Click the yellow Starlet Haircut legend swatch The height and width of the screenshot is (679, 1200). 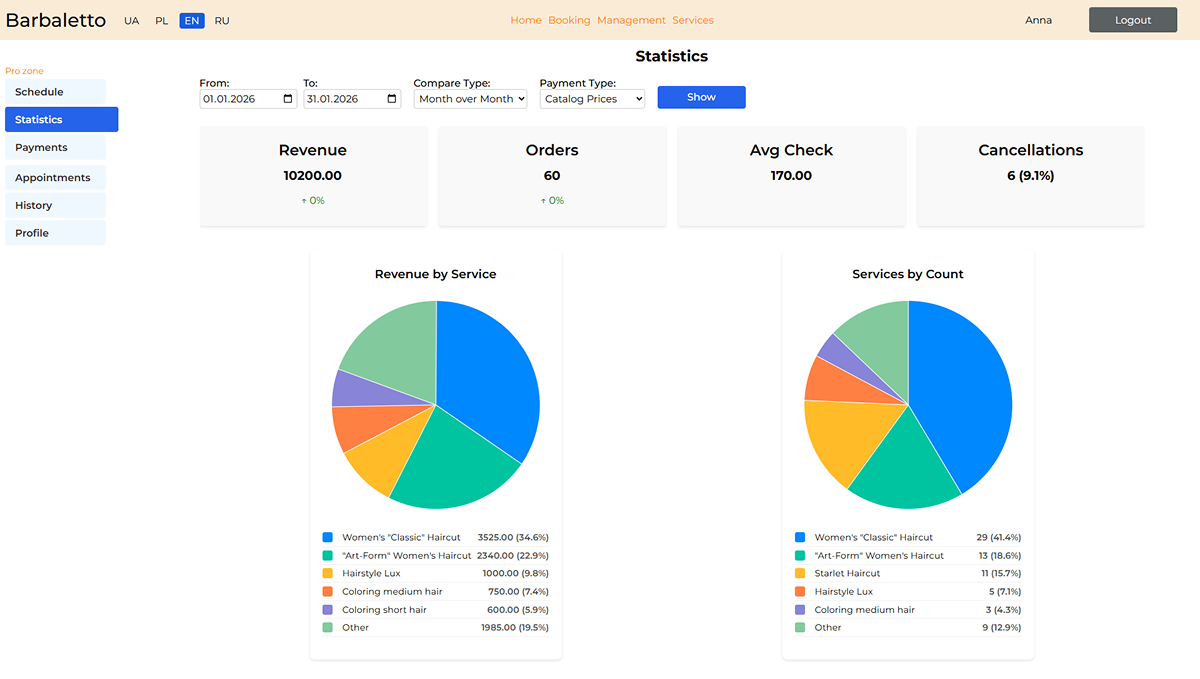[x=800, y=574]
